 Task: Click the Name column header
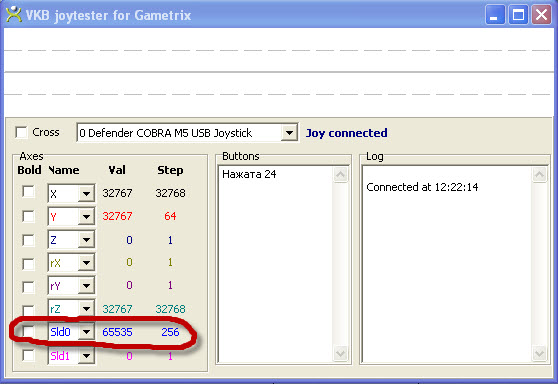click(x=64, y=170)
